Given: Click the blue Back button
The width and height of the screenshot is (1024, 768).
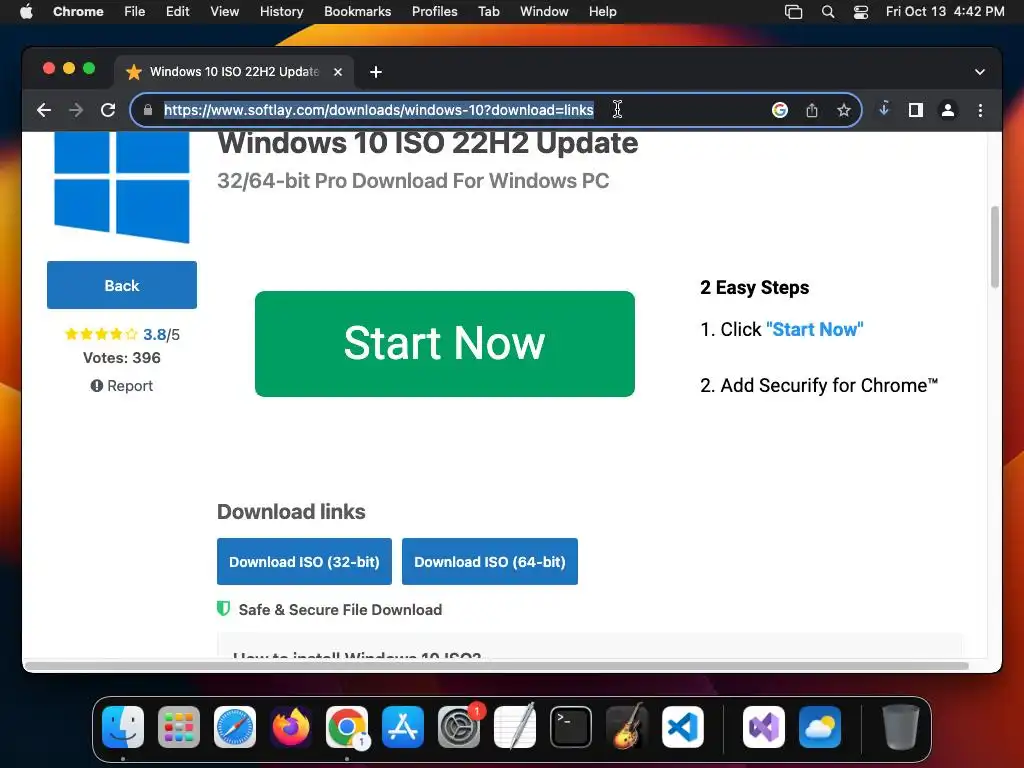Looking at the screenshot, I should (121, 285).
